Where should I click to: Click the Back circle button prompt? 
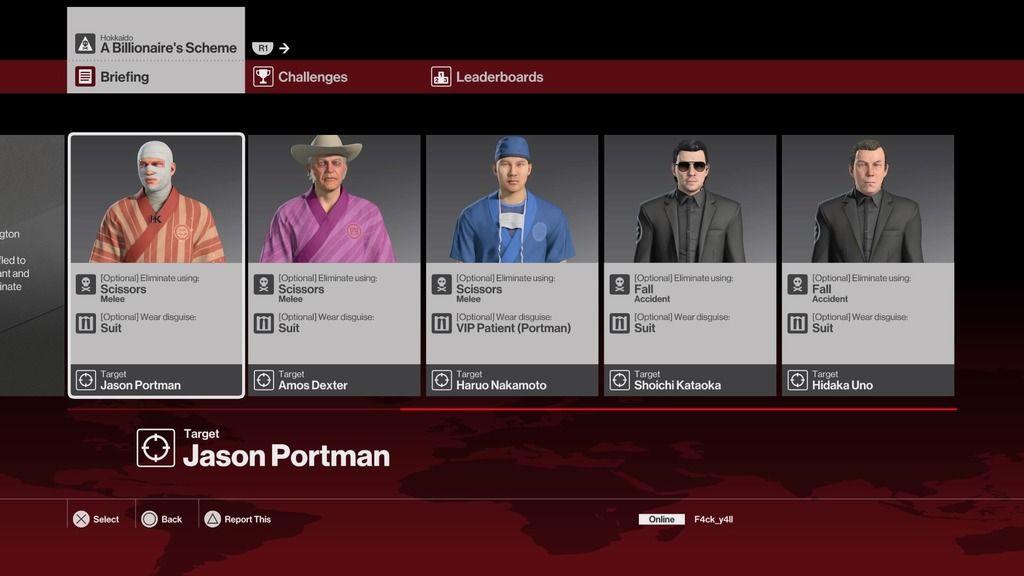click(x=162, y=519)
